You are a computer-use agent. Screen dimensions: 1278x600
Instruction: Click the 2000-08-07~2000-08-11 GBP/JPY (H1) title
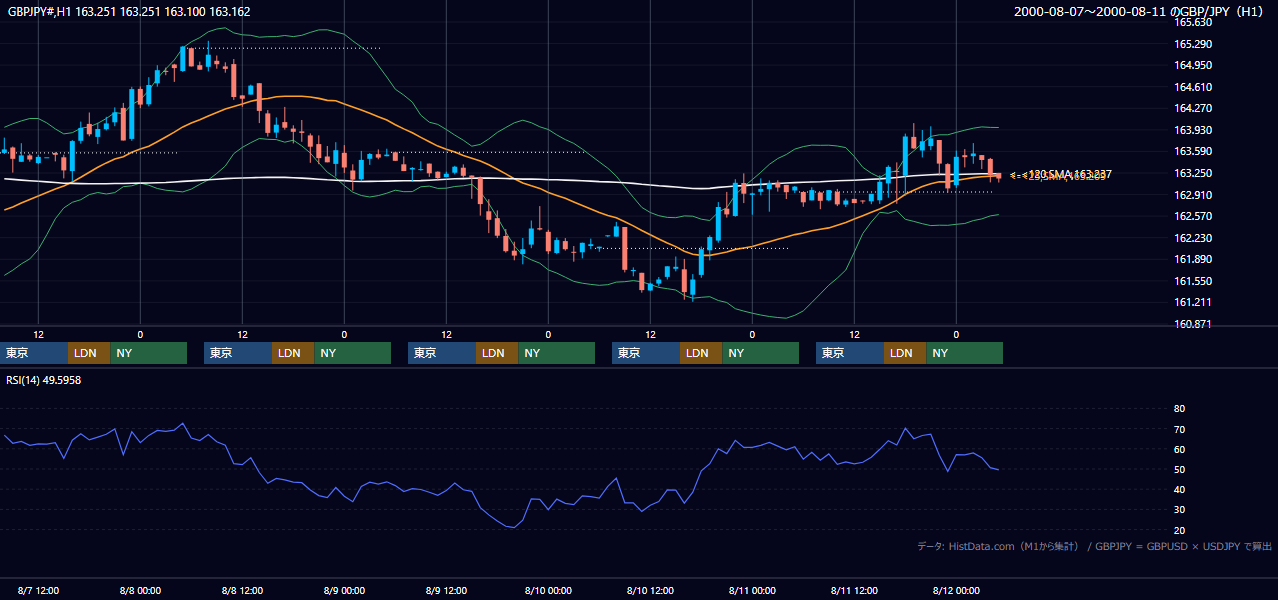(x=1141, y=12)
